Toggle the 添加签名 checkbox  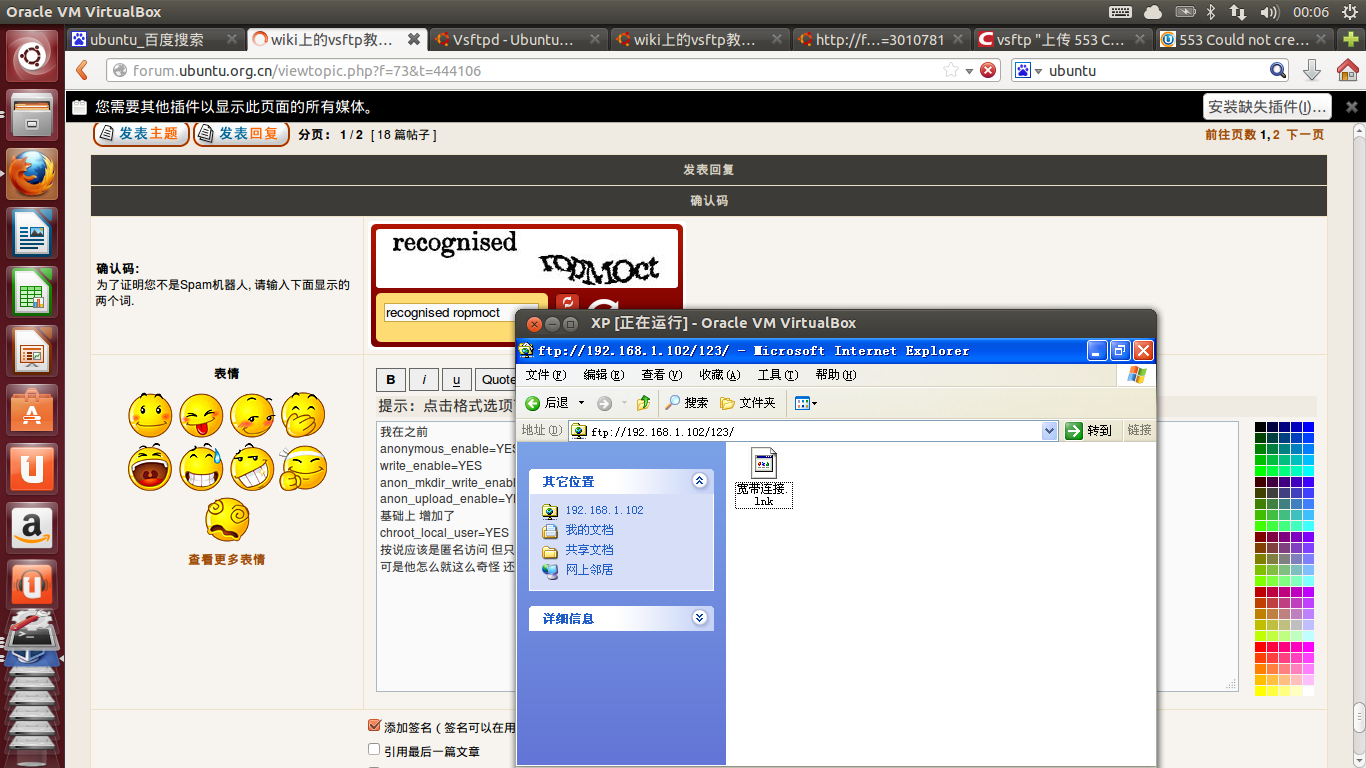pos(374,726)
